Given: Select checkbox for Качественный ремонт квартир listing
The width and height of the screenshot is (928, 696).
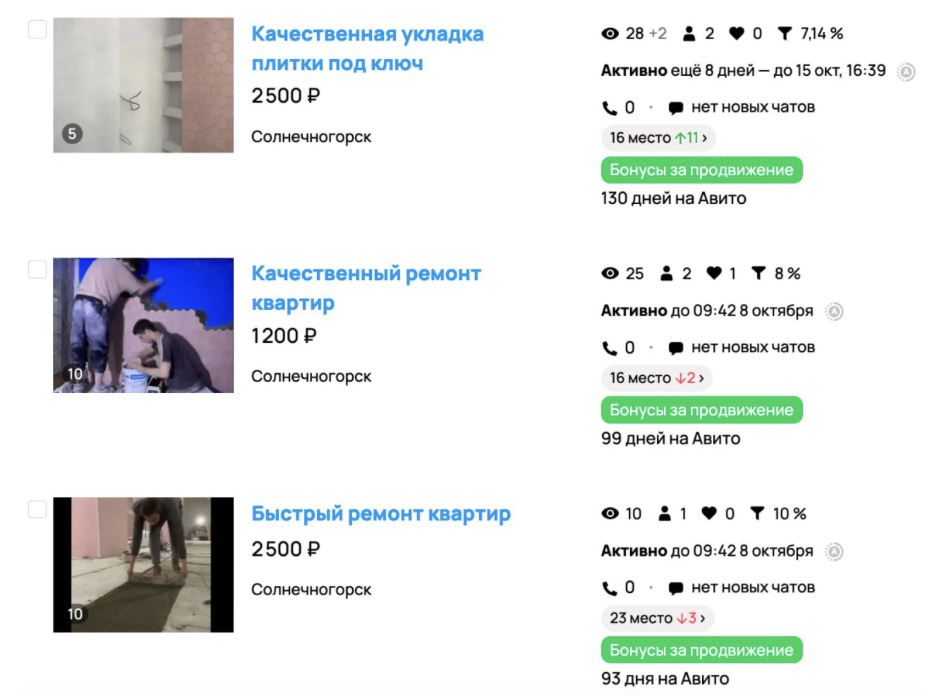Looking at the screenshot, I should (37, 269).
